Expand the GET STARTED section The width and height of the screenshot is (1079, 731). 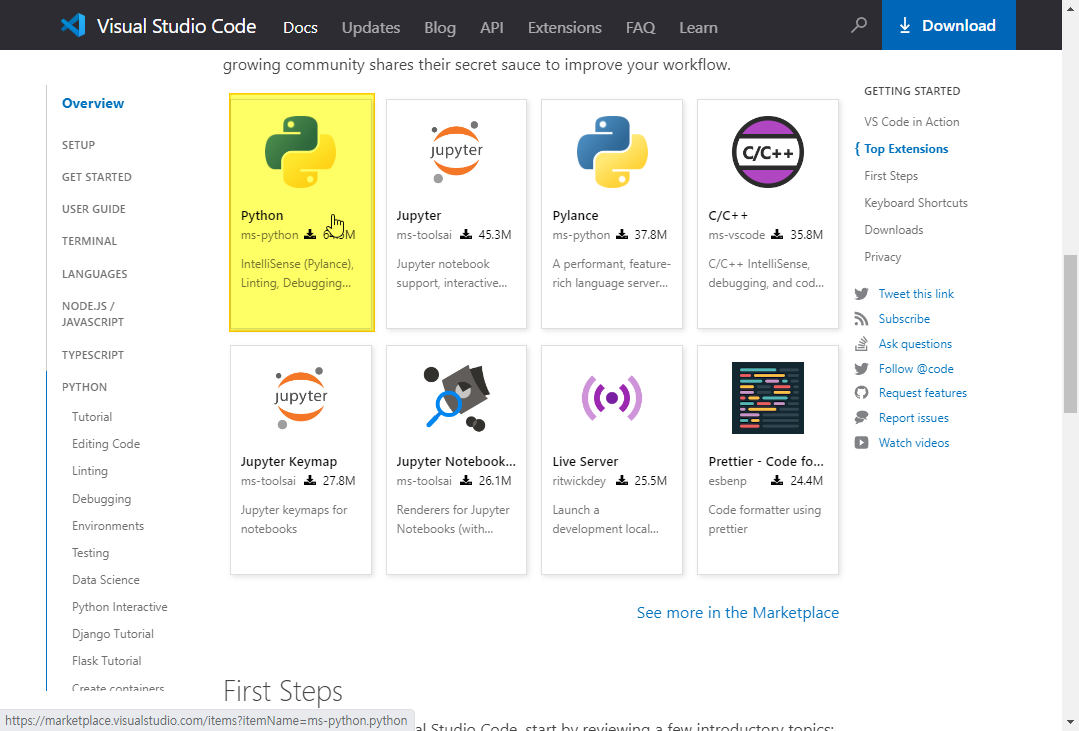click(96, 177)
